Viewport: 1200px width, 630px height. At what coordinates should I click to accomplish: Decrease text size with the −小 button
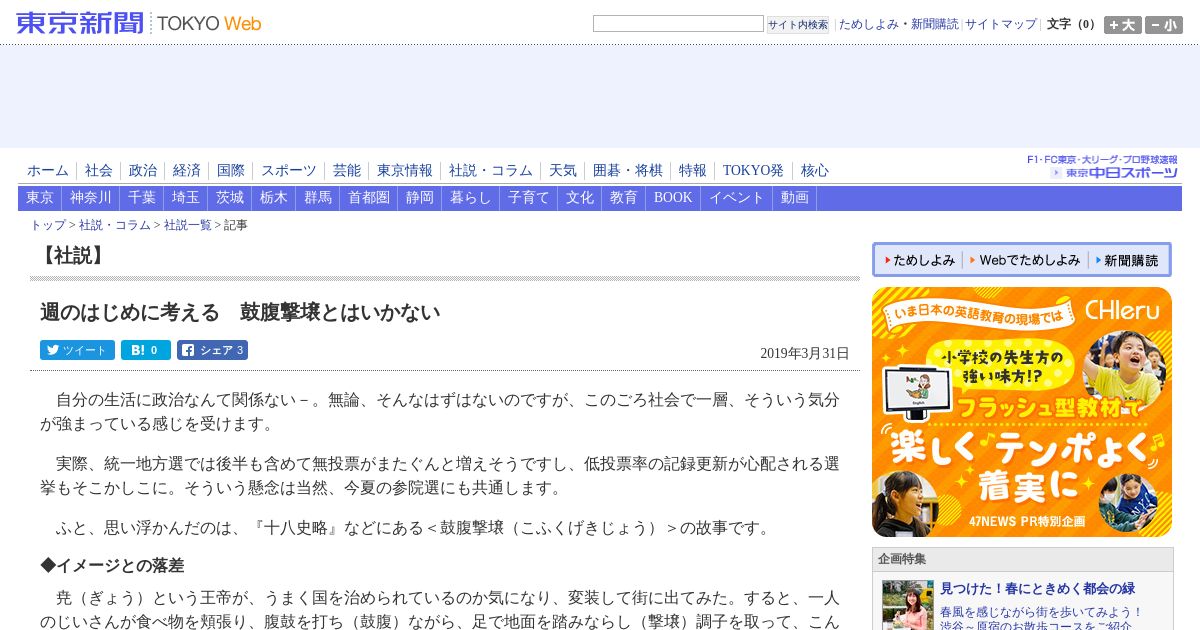[1163, 25]
